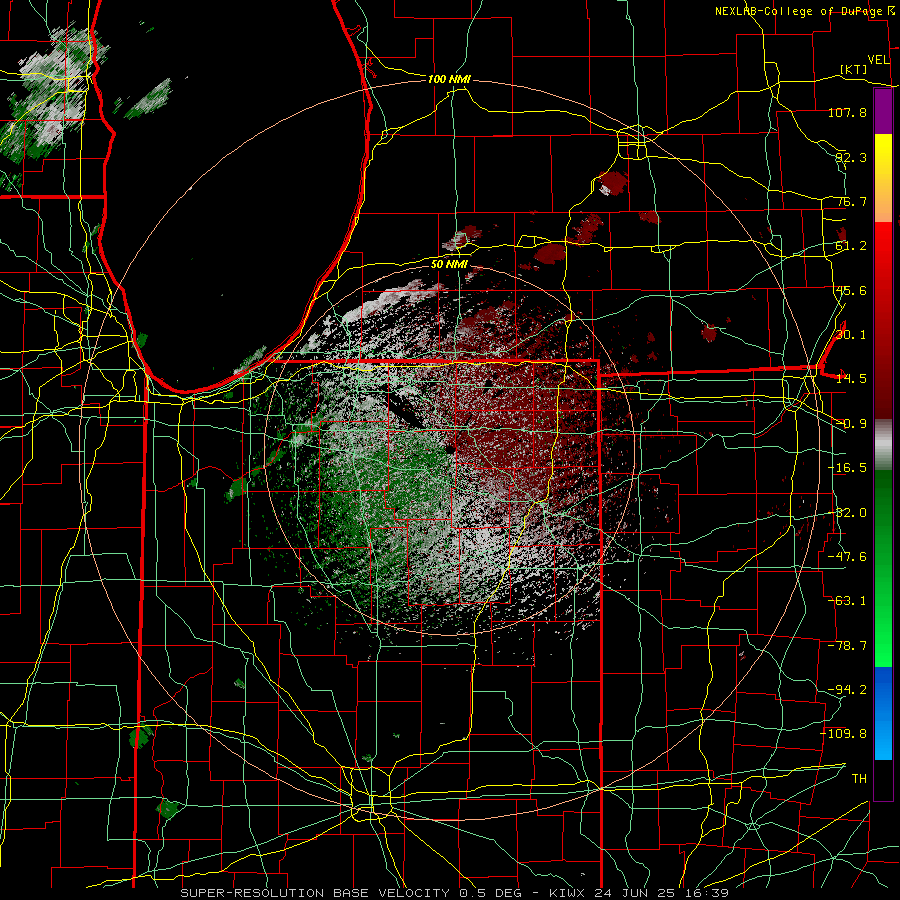Click the Super-Resolution Base Velocity caption
Screen dimensions: 900x900
point(455,893)
